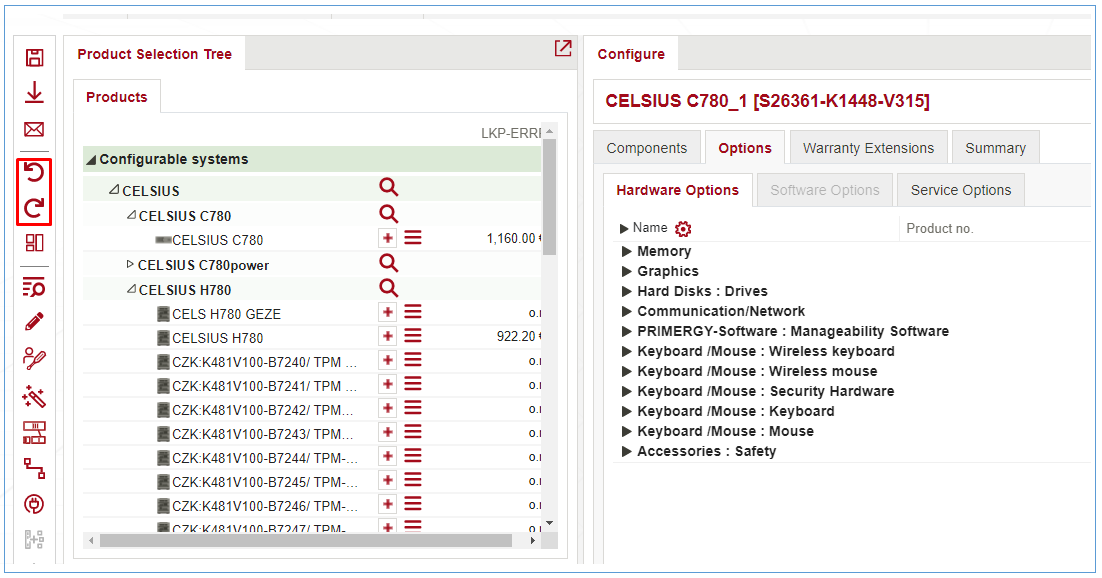Collapse the CELSIUS C780 group node
This screenshot has width=1102, height=578.
[x=131, y=215]
